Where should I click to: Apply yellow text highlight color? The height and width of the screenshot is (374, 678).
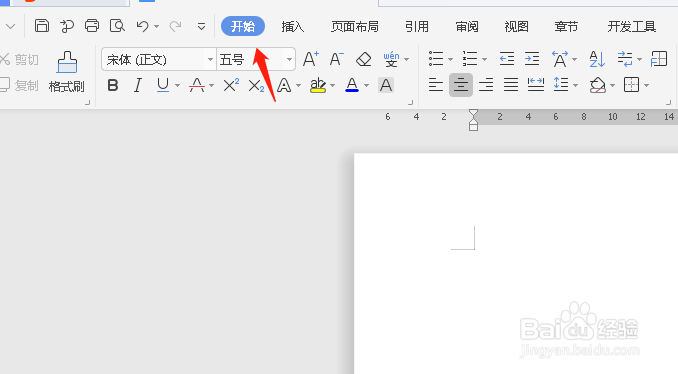click(318, 85)
